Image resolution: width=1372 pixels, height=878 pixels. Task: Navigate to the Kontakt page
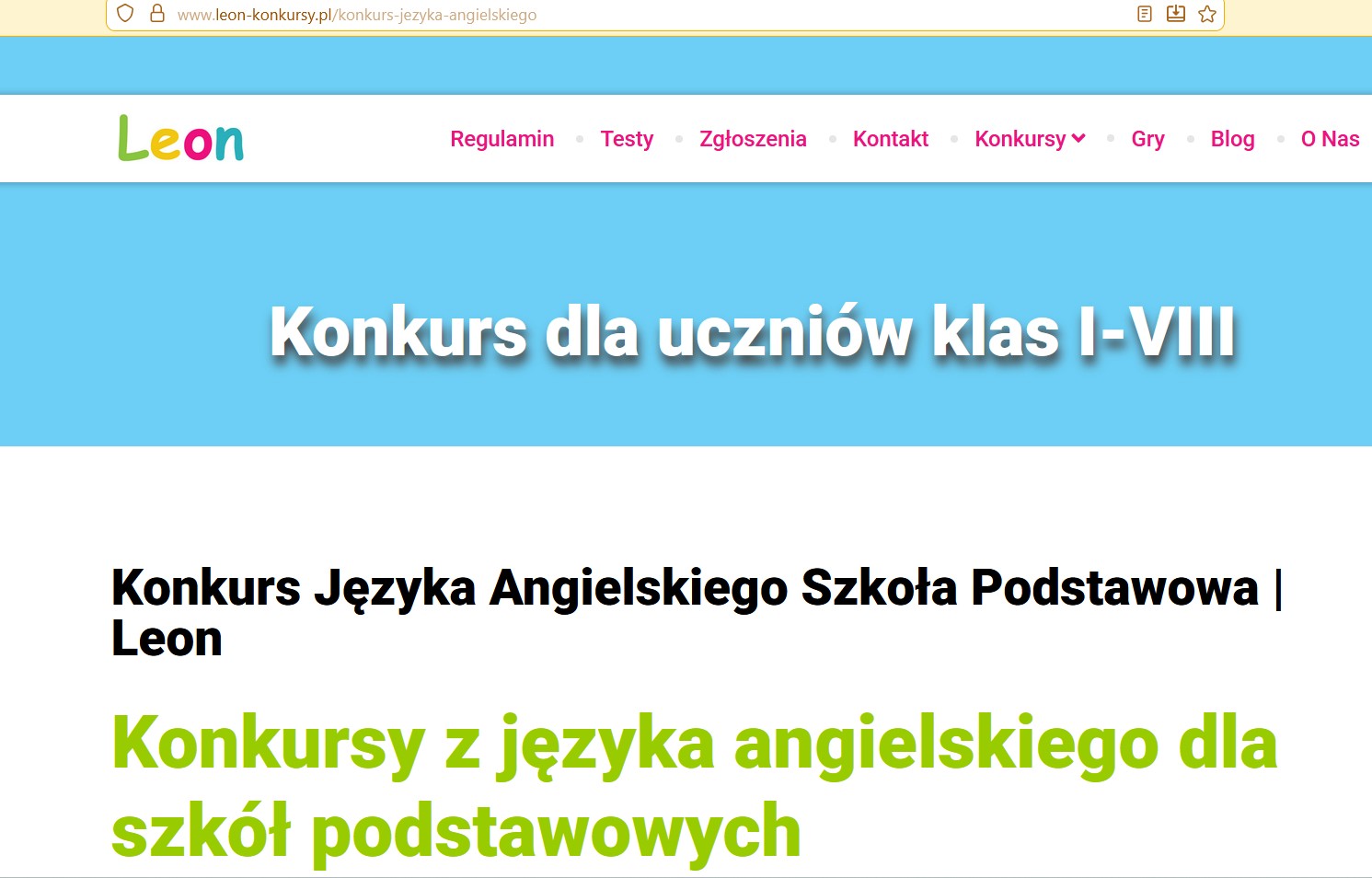890,139
